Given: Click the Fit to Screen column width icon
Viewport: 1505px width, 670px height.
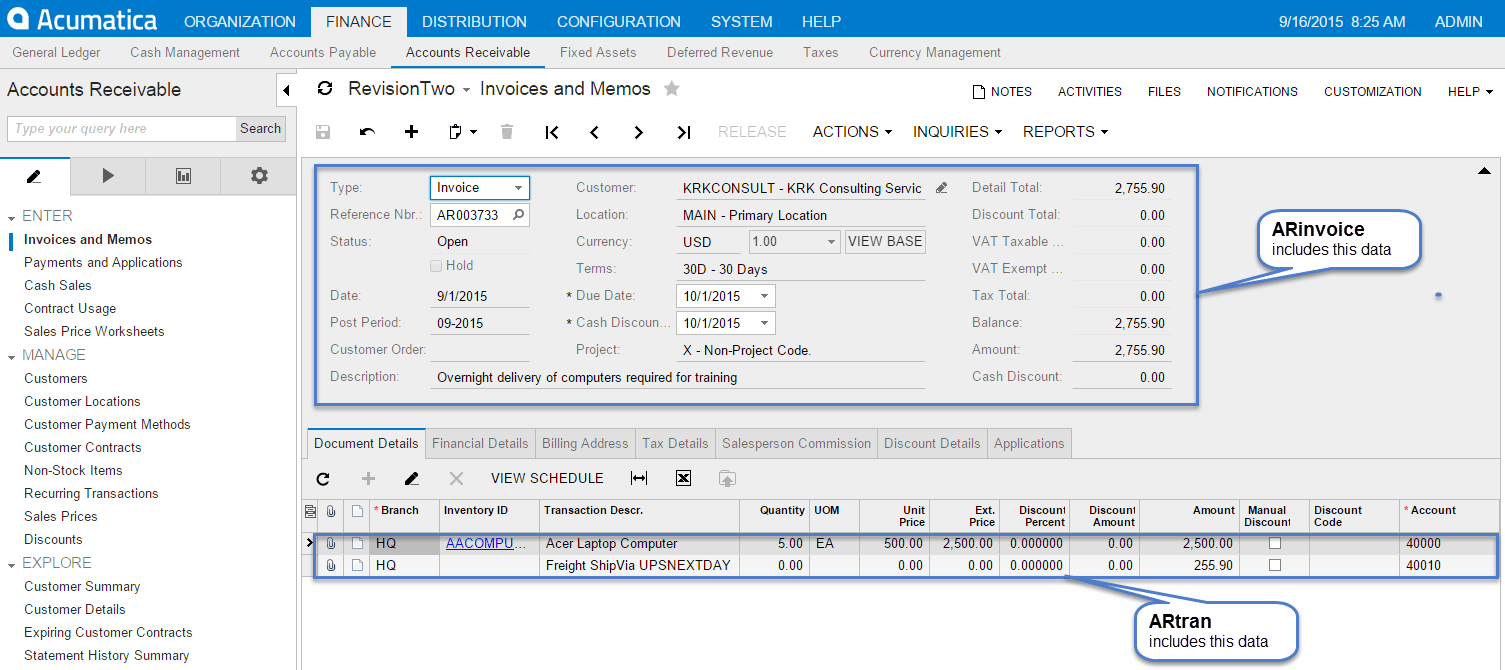Looking at the screenshot, I should pos(638,478).
